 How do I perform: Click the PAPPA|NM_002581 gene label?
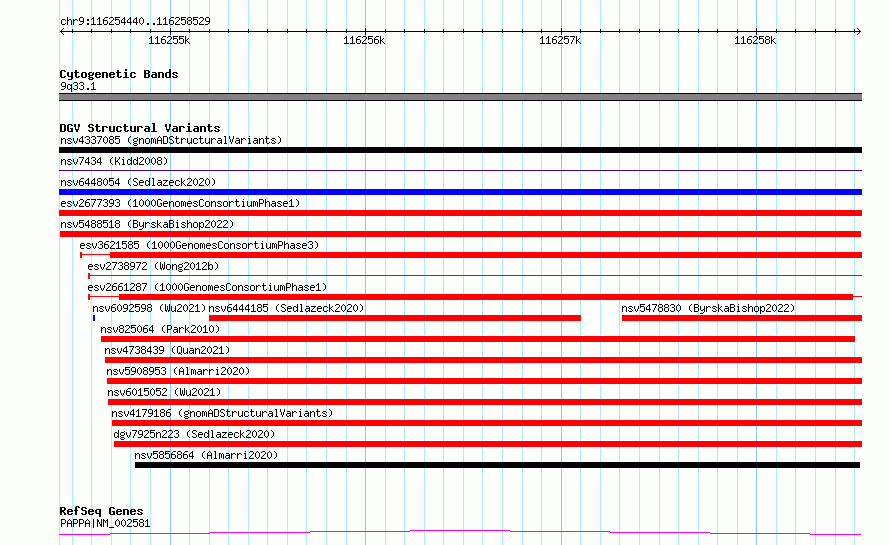click(105, 523)
